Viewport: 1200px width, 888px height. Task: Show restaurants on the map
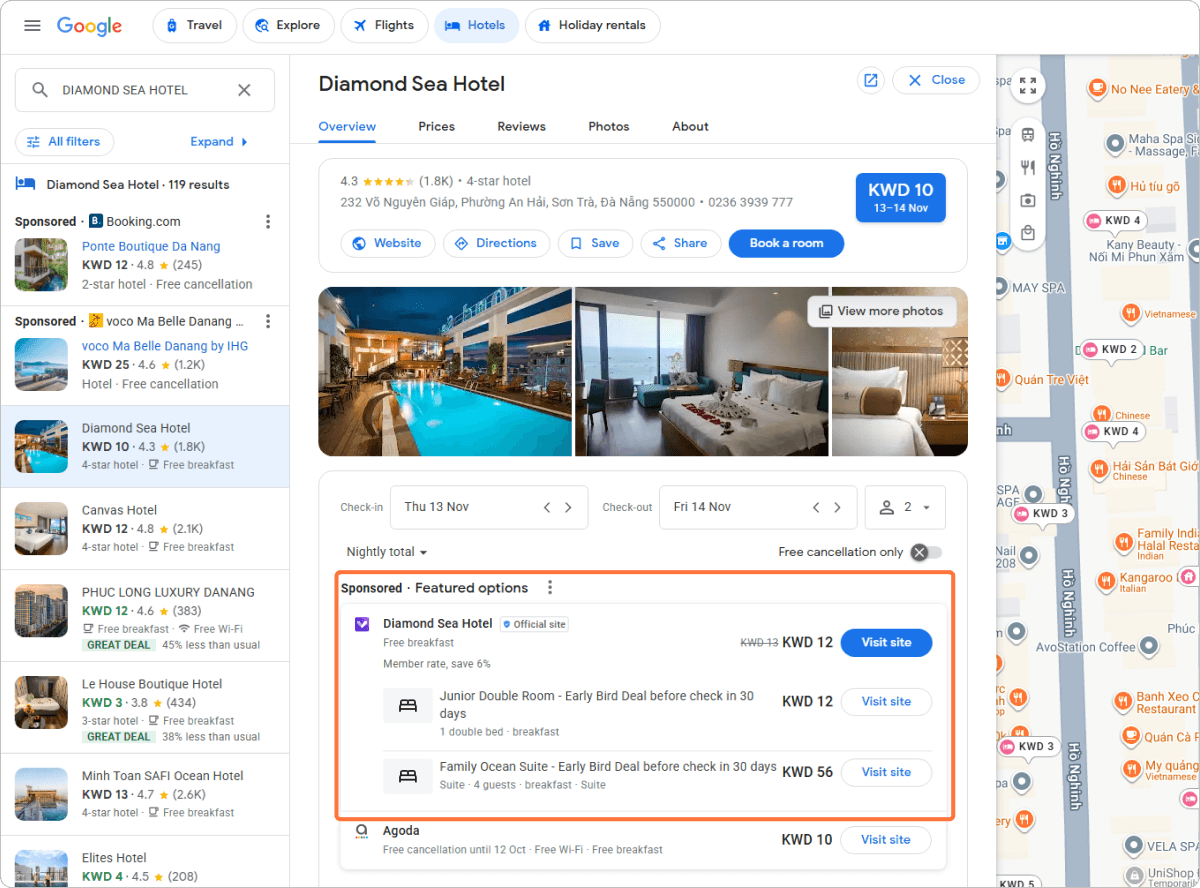pos(1028,168)
